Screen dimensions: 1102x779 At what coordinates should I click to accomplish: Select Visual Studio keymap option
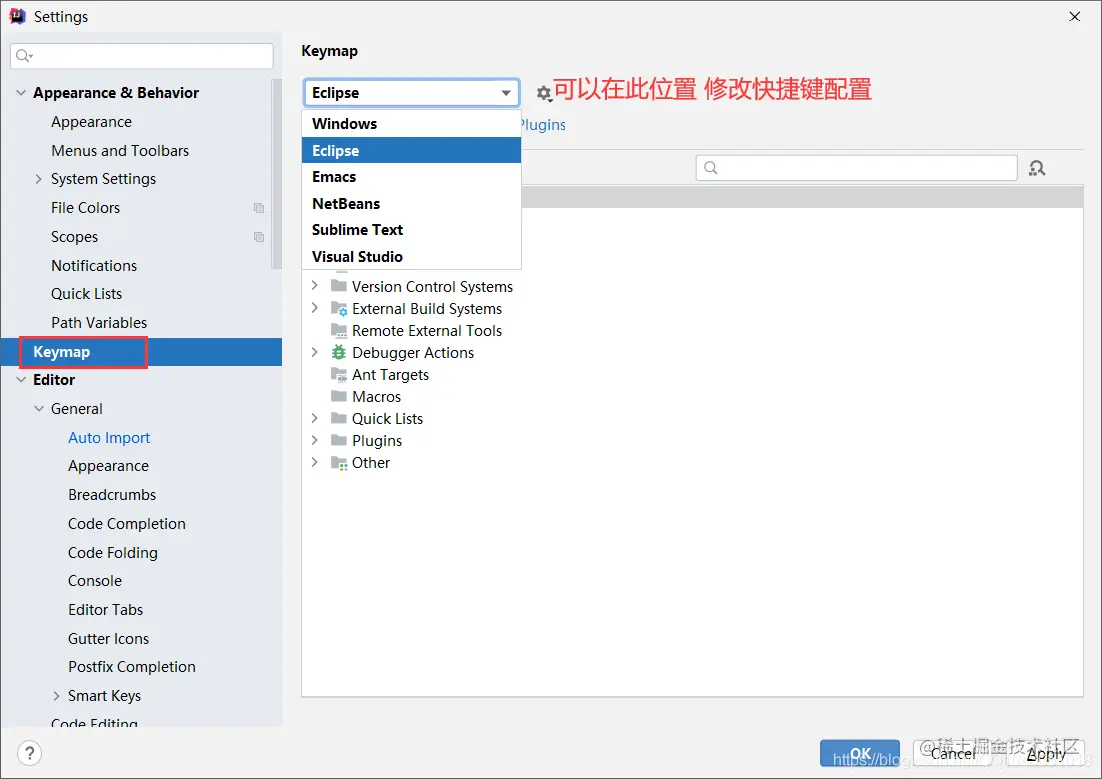click(x=411, y=257)
